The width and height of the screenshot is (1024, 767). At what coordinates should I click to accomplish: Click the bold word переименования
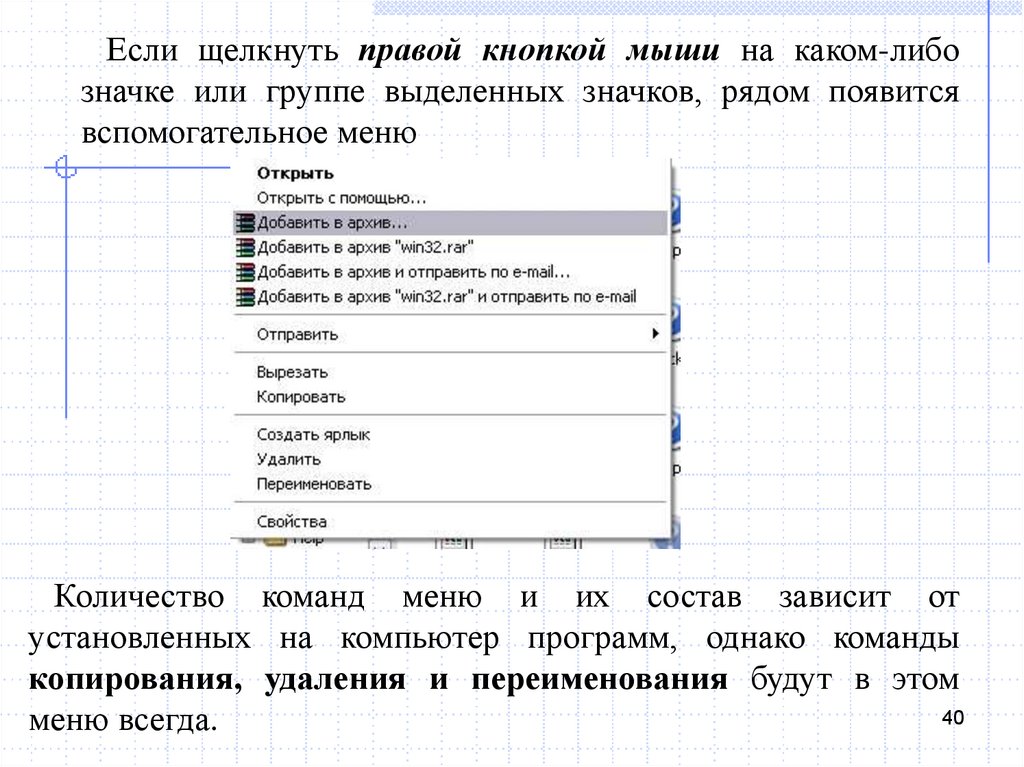600,680
